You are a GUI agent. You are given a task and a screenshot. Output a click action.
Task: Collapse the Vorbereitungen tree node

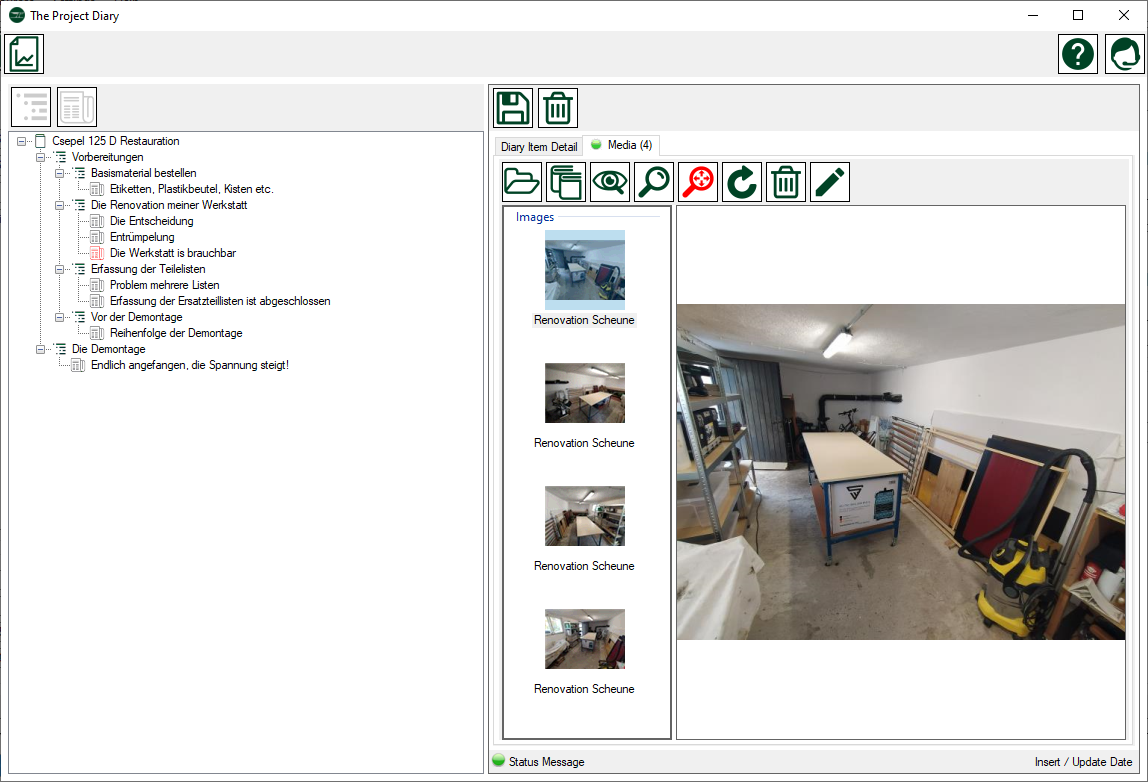pyautogui.click(x=41, y=157)
